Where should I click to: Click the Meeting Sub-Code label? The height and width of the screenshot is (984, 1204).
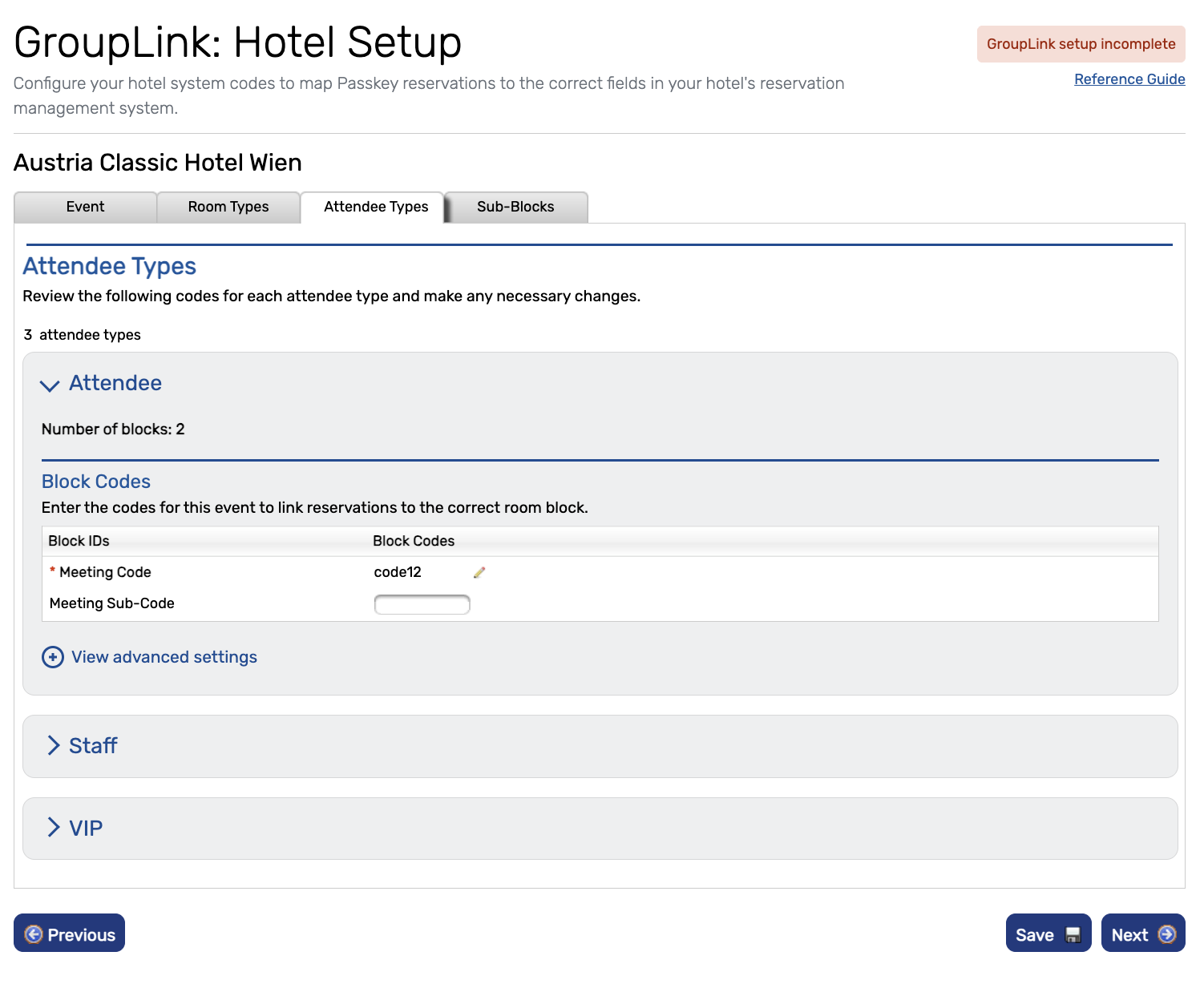coord(112,603)
